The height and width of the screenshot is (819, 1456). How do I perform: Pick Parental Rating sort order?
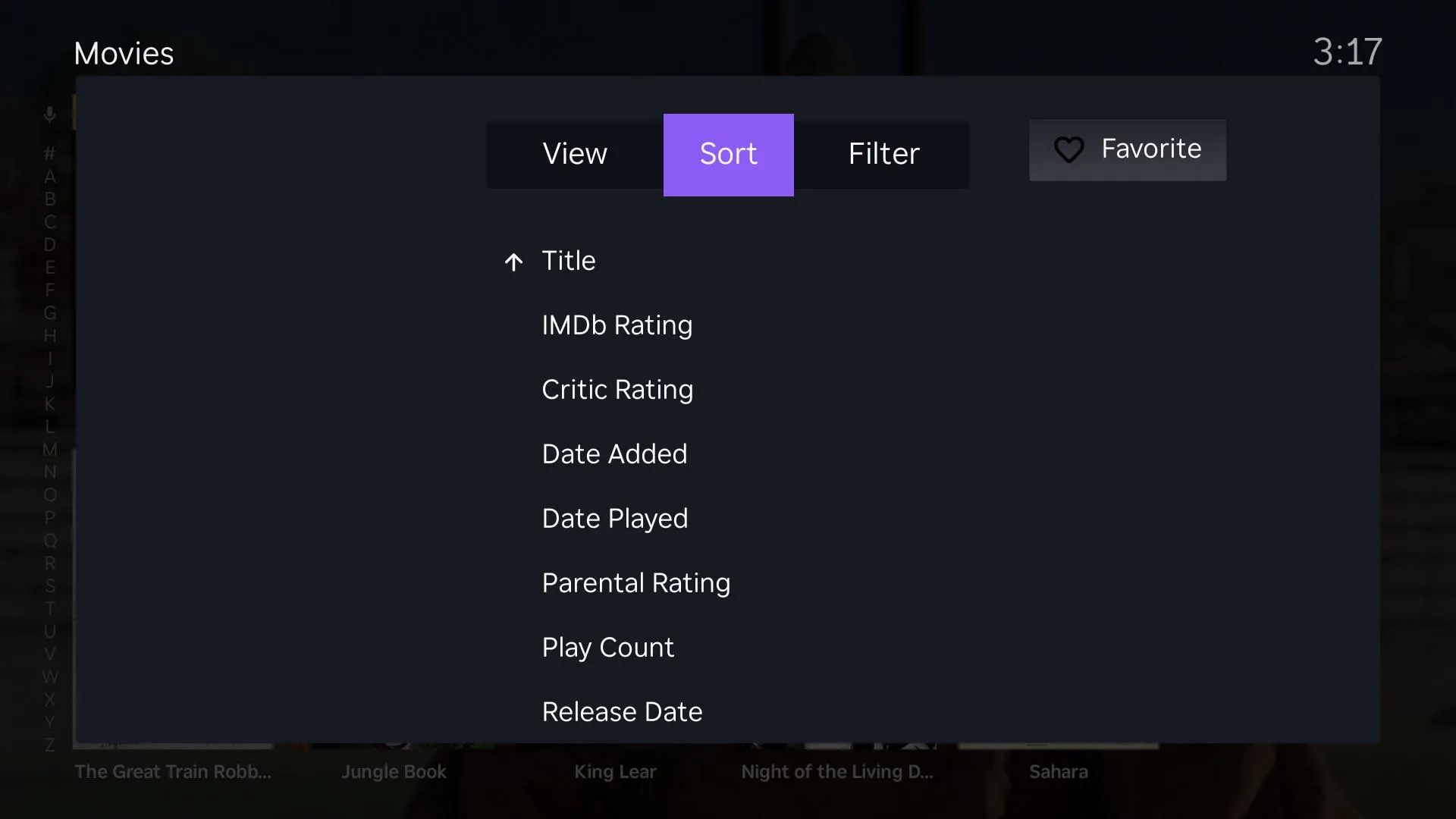635,583
